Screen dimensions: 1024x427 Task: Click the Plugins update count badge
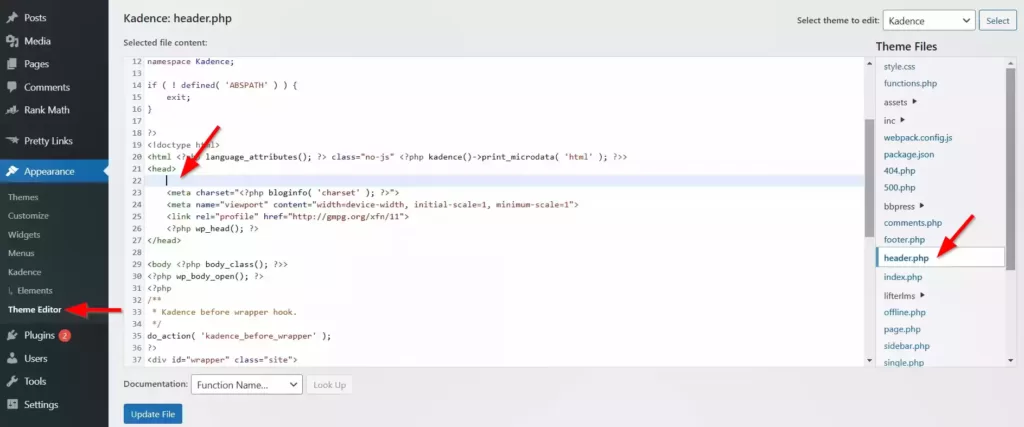coord(65,336)
